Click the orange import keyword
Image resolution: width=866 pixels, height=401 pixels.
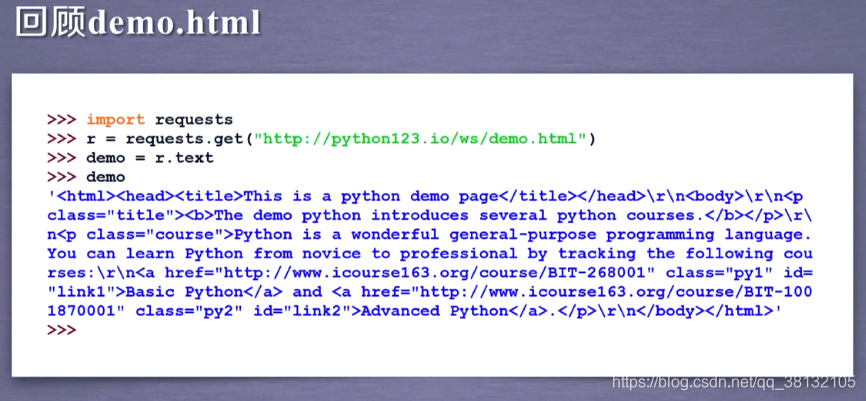tap(115, 120)
